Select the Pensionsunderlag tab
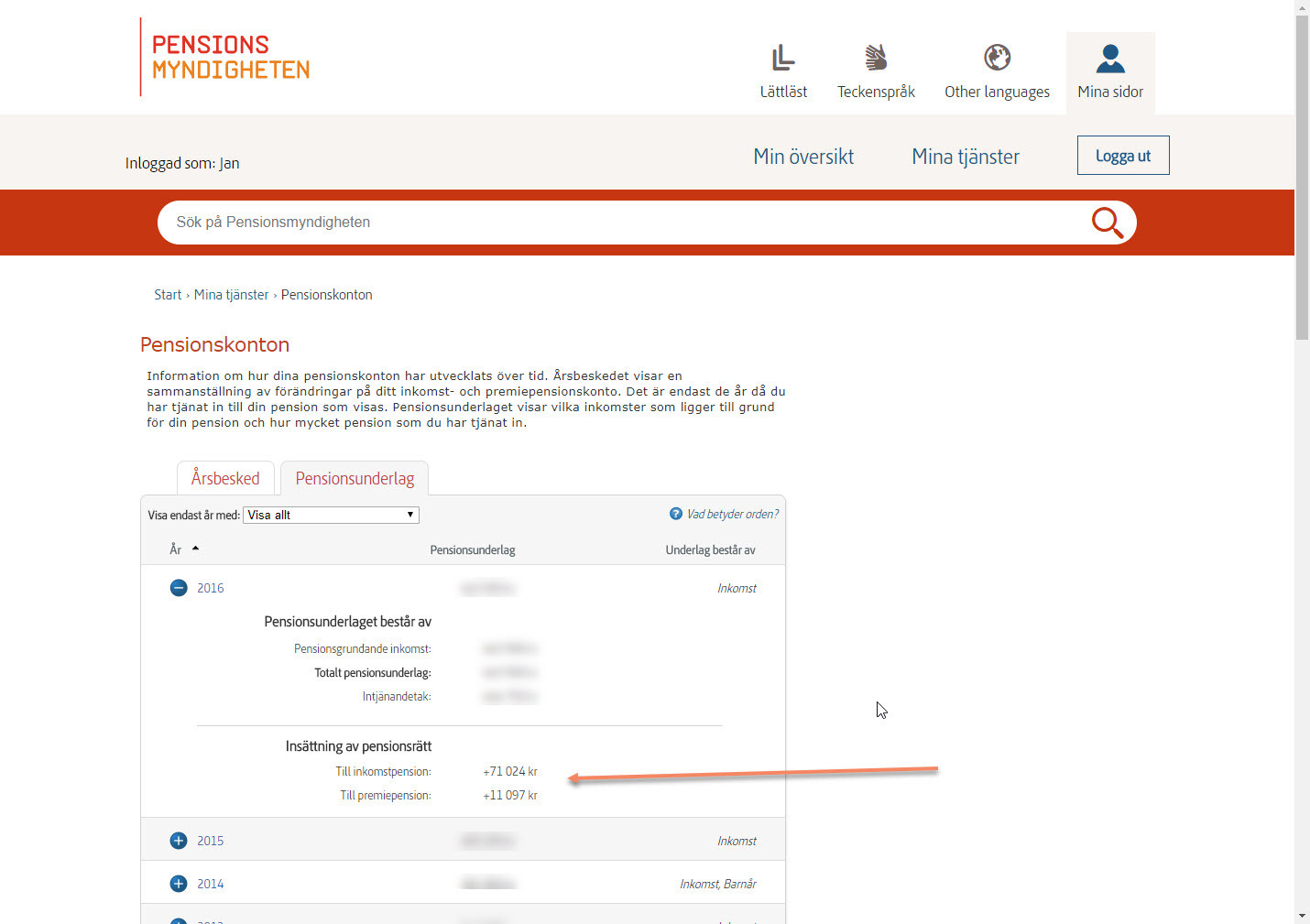Screen dimensions: 1310x924 tap(355, 478)
